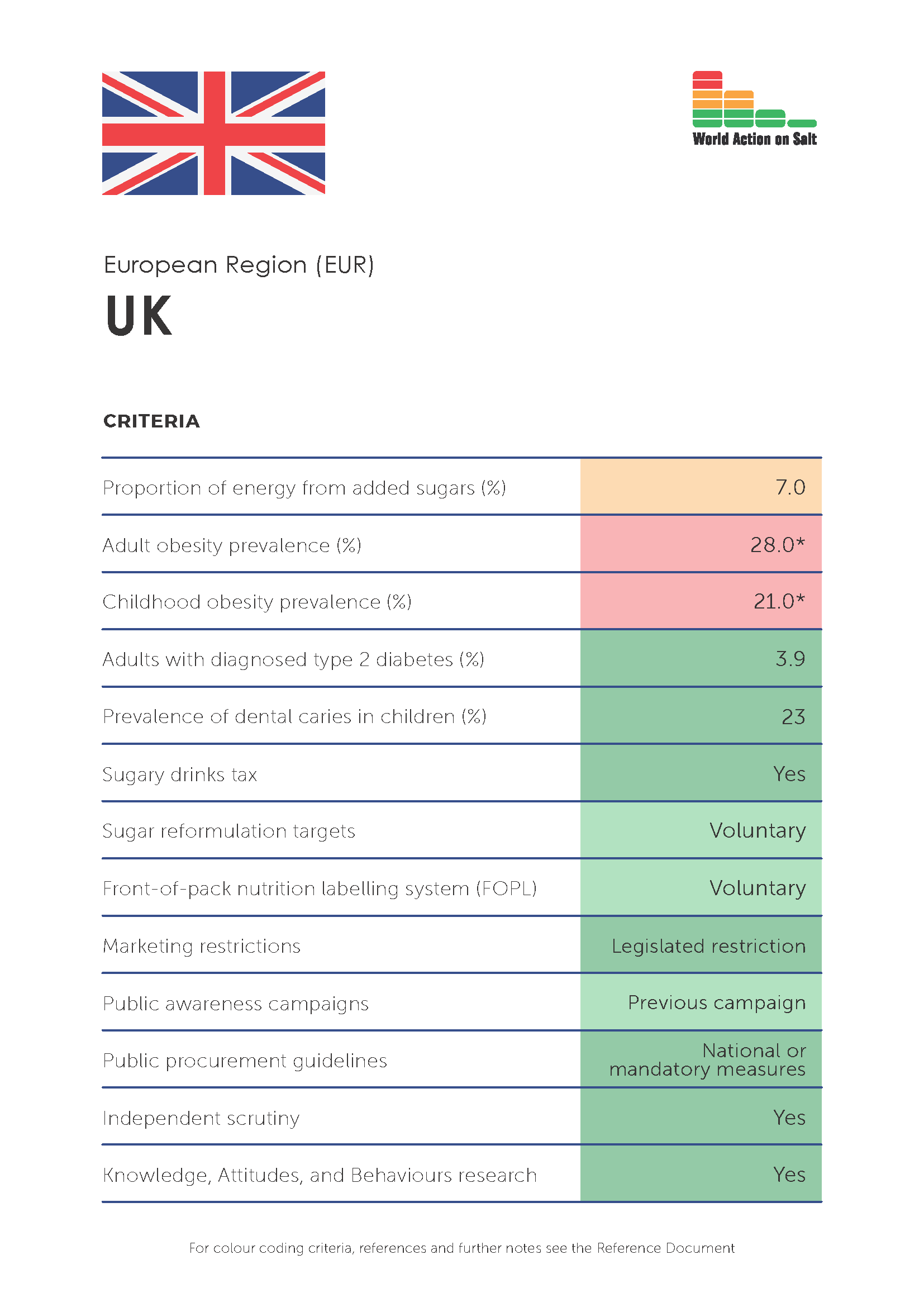The height and width of the screenshot is (1307, 924).
Task: Click the Sugary drinks tax row label
Action: point(180,774)
